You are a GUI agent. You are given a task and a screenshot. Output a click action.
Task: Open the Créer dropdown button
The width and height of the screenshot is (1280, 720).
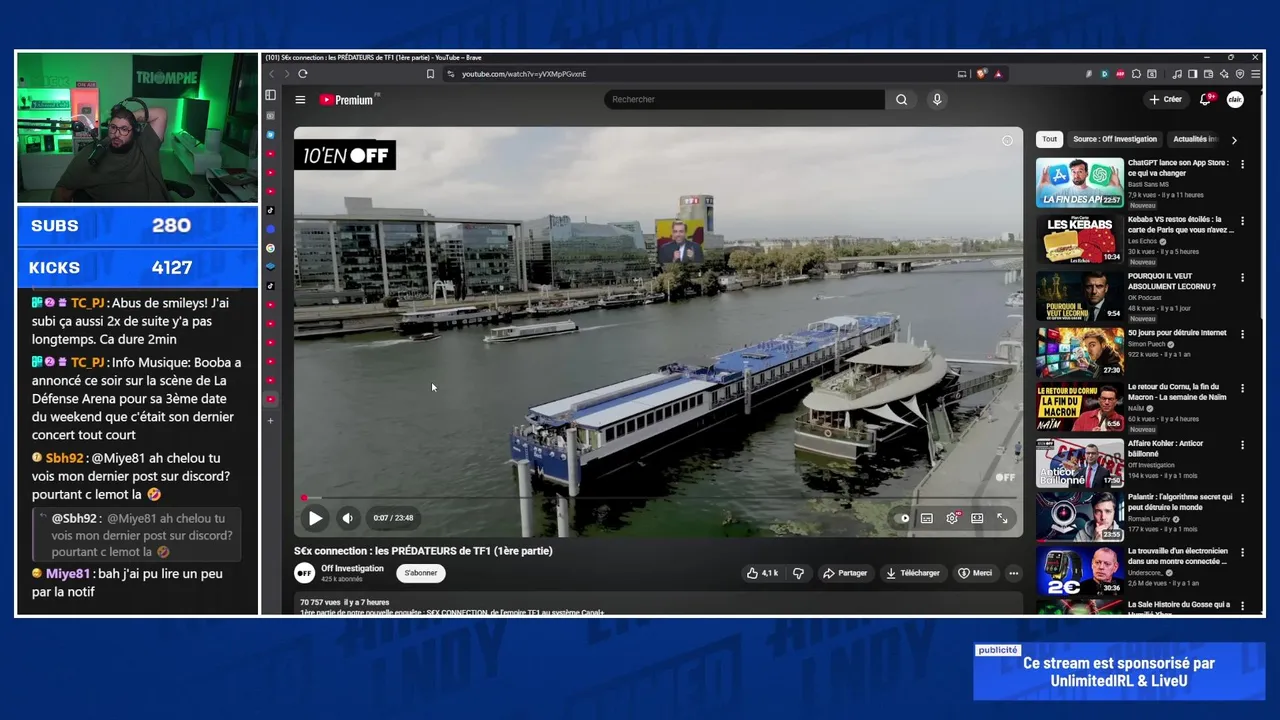pyautogui.click(x=1166, y=99)
